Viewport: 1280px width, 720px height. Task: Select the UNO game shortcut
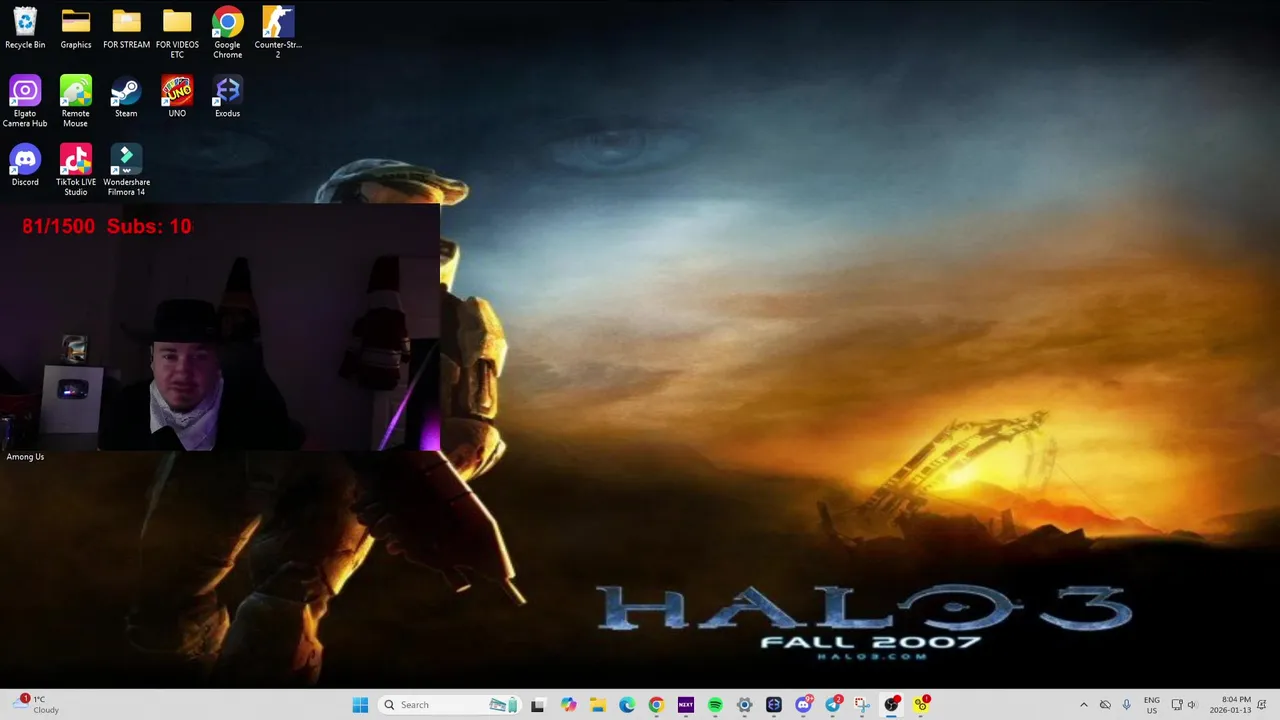[177, 96]
